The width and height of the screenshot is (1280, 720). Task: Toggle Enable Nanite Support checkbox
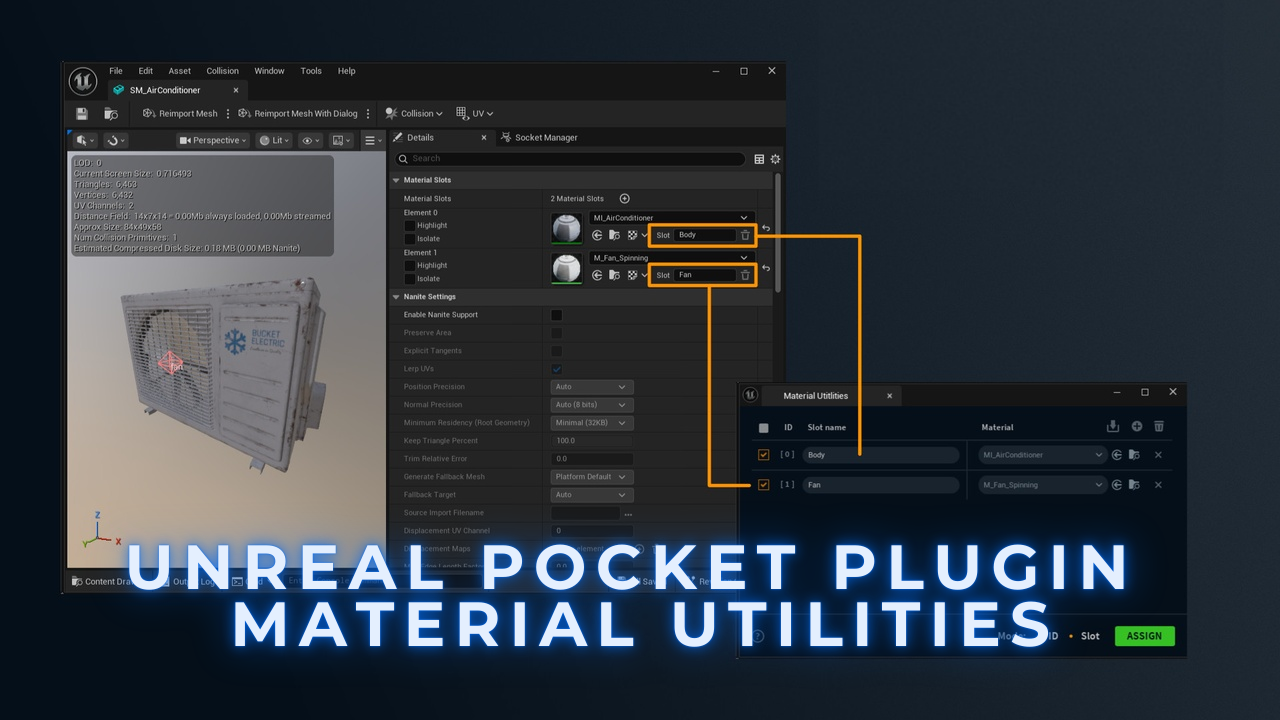coord(557,315)
